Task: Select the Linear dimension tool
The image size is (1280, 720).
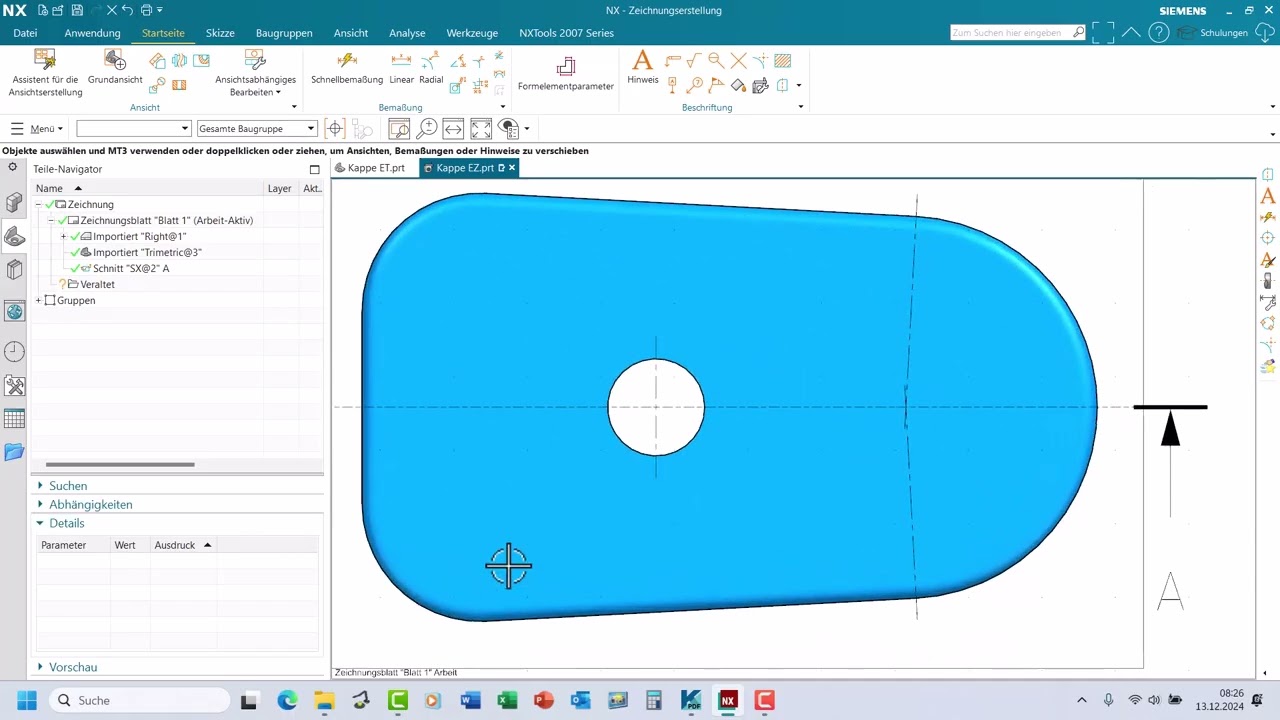Action: 401,67
